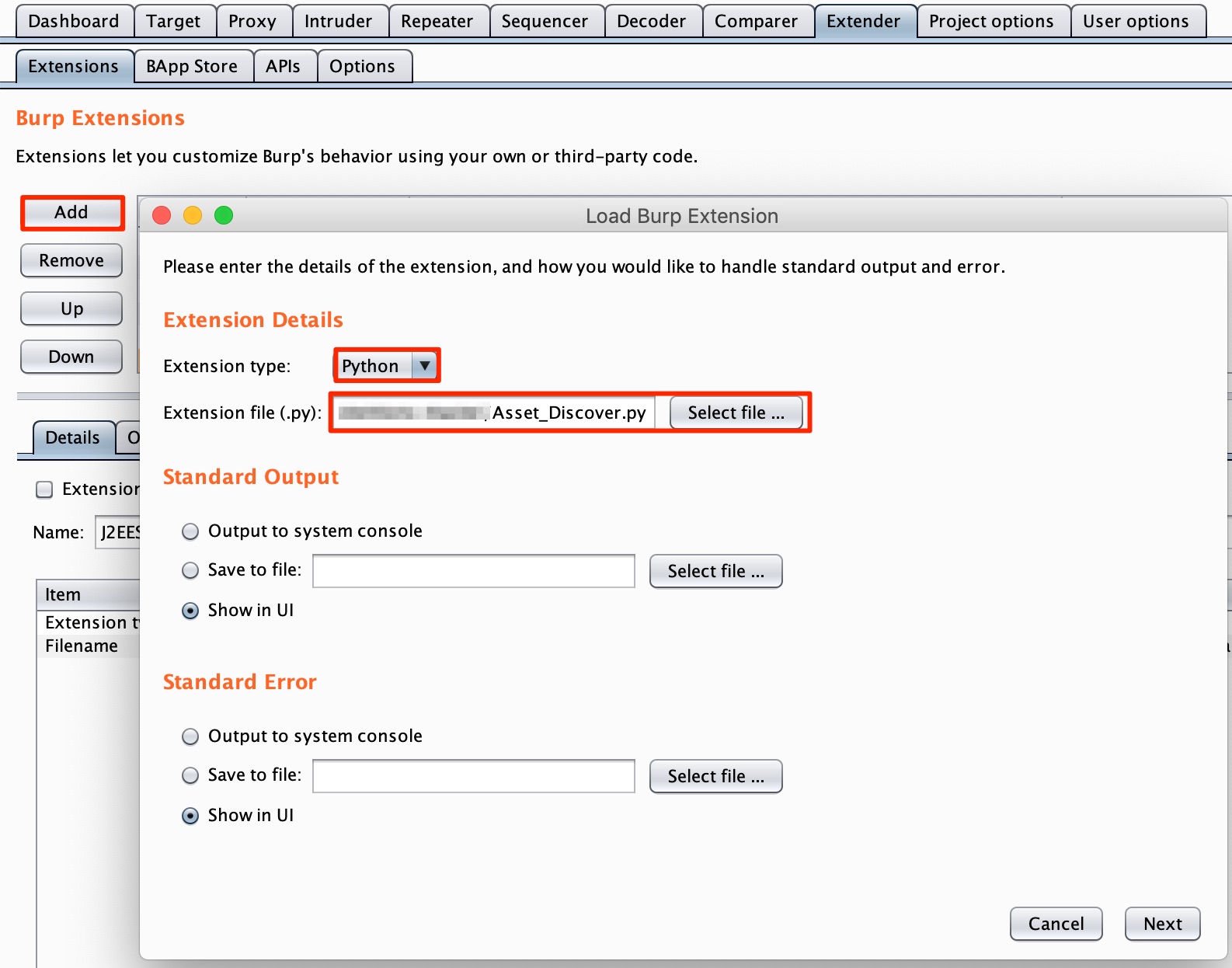Open the BApp Store sub-tab
Viewport: 1232px width, 968px height.
point(192,66)
